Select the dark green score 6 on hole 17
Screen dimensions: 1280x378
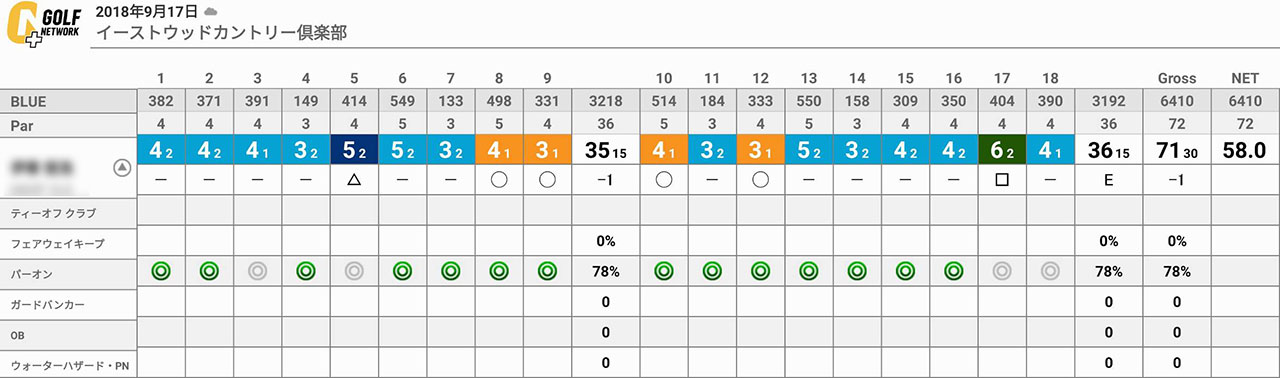[x=1001, y=150]
